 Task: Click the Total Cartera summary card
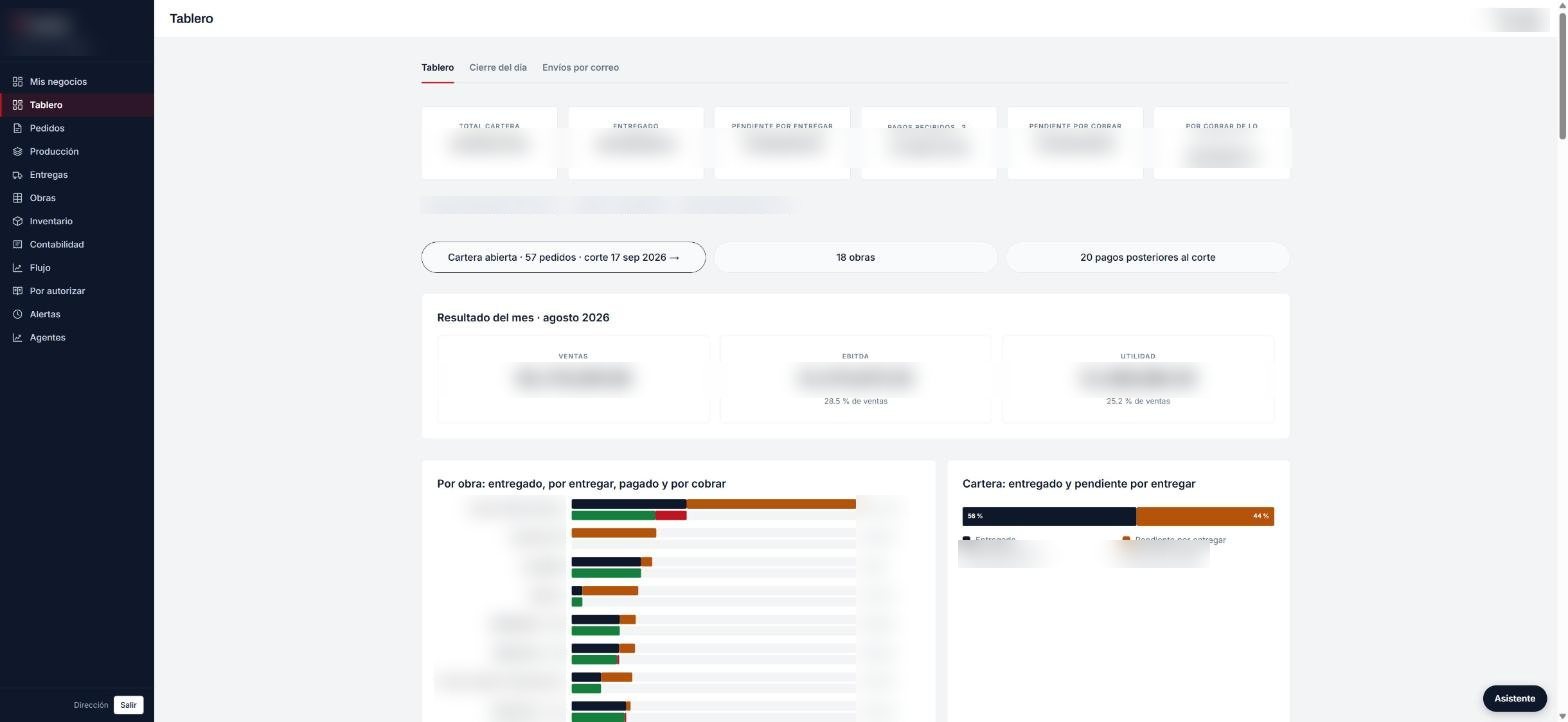(x=489, y=143)
